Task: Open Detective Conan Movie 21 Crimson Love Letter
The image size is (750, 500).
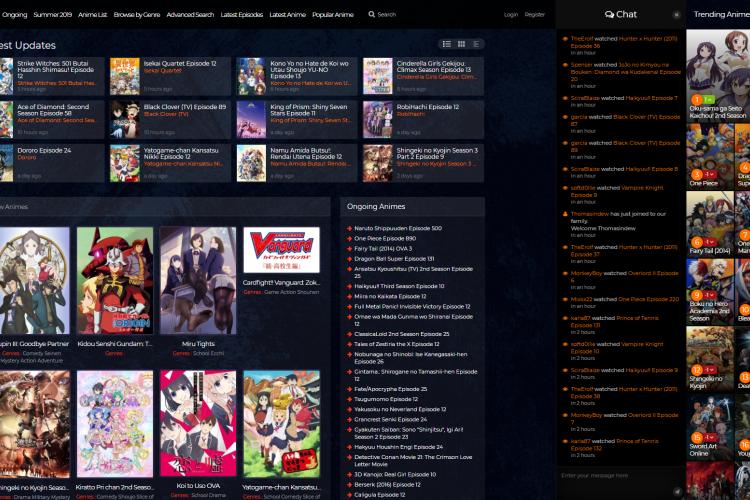Action: 413,460
